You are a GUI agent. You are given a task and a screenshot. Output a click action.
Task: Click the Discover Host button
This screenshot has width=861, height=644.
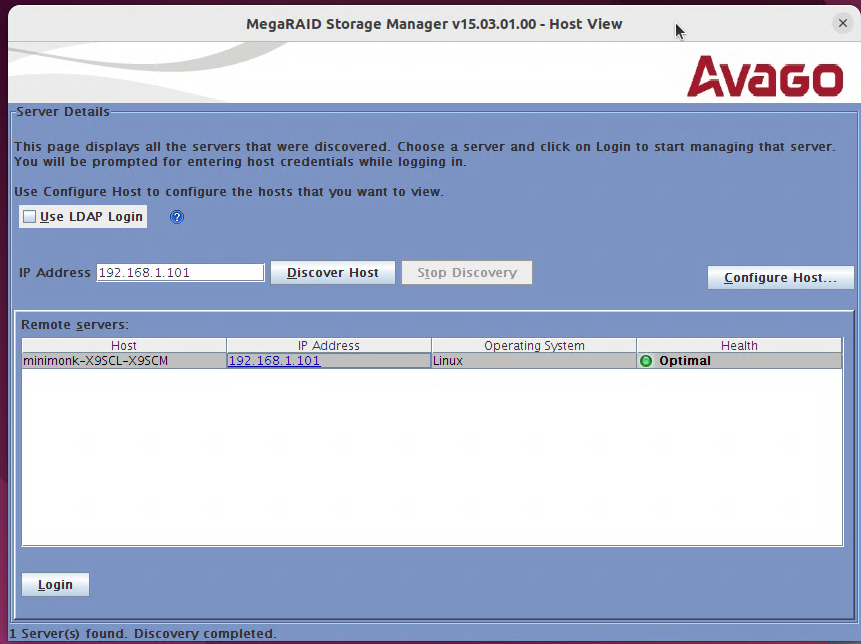pyautogui.click(x=333, y=273)
